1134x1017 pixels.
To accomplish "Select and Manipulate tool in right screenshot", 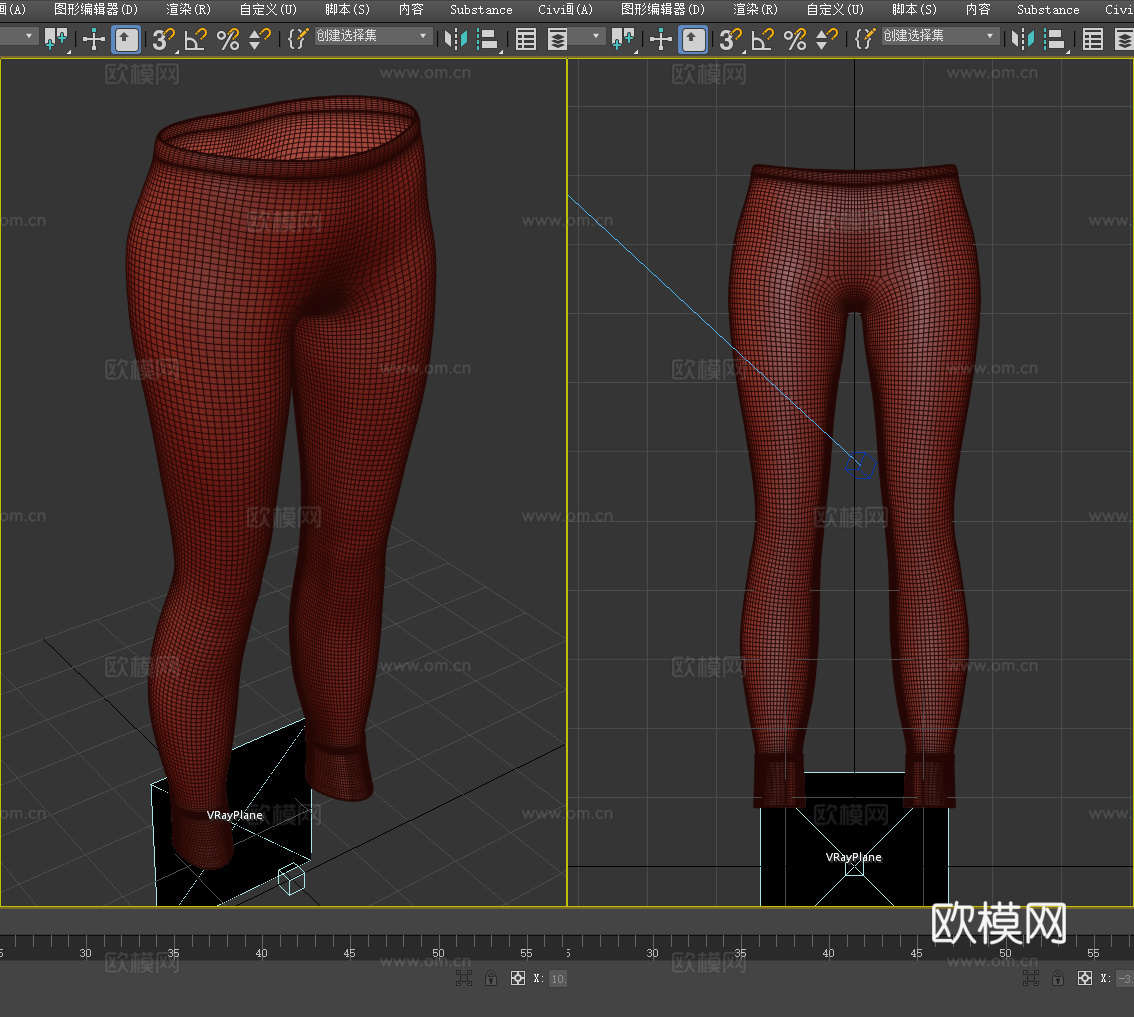I will pos(660,39).
